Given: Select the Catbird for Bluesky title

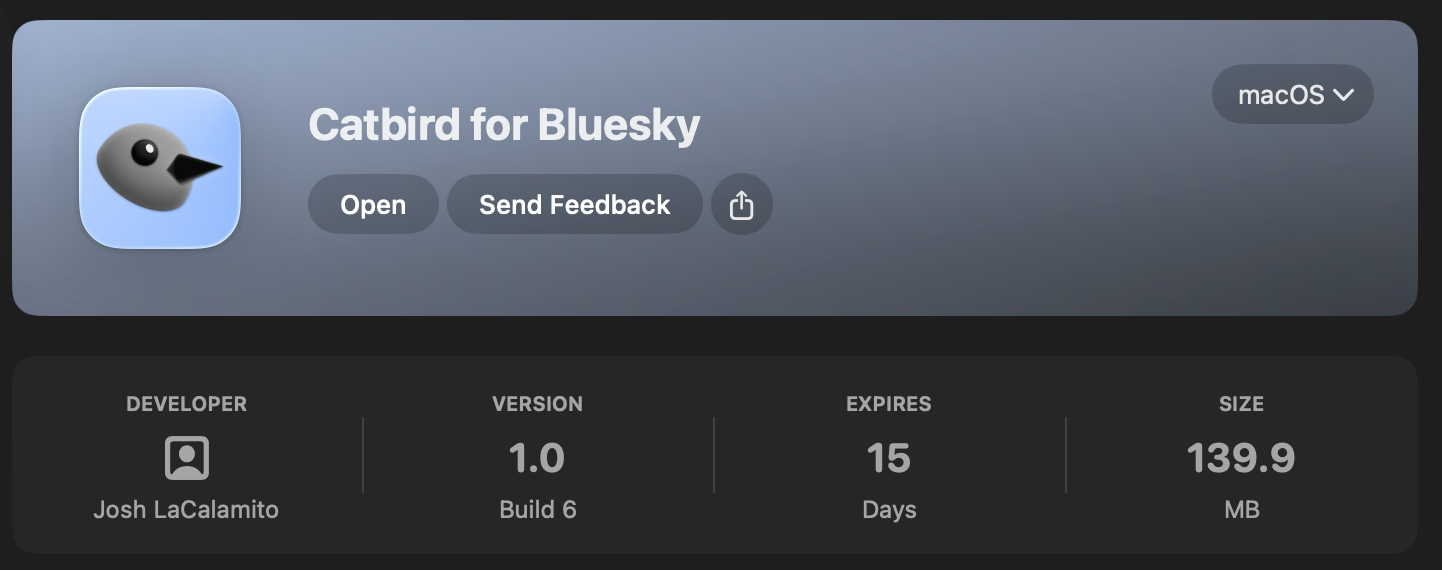Looking at the screenshot, I should (504, 126).
